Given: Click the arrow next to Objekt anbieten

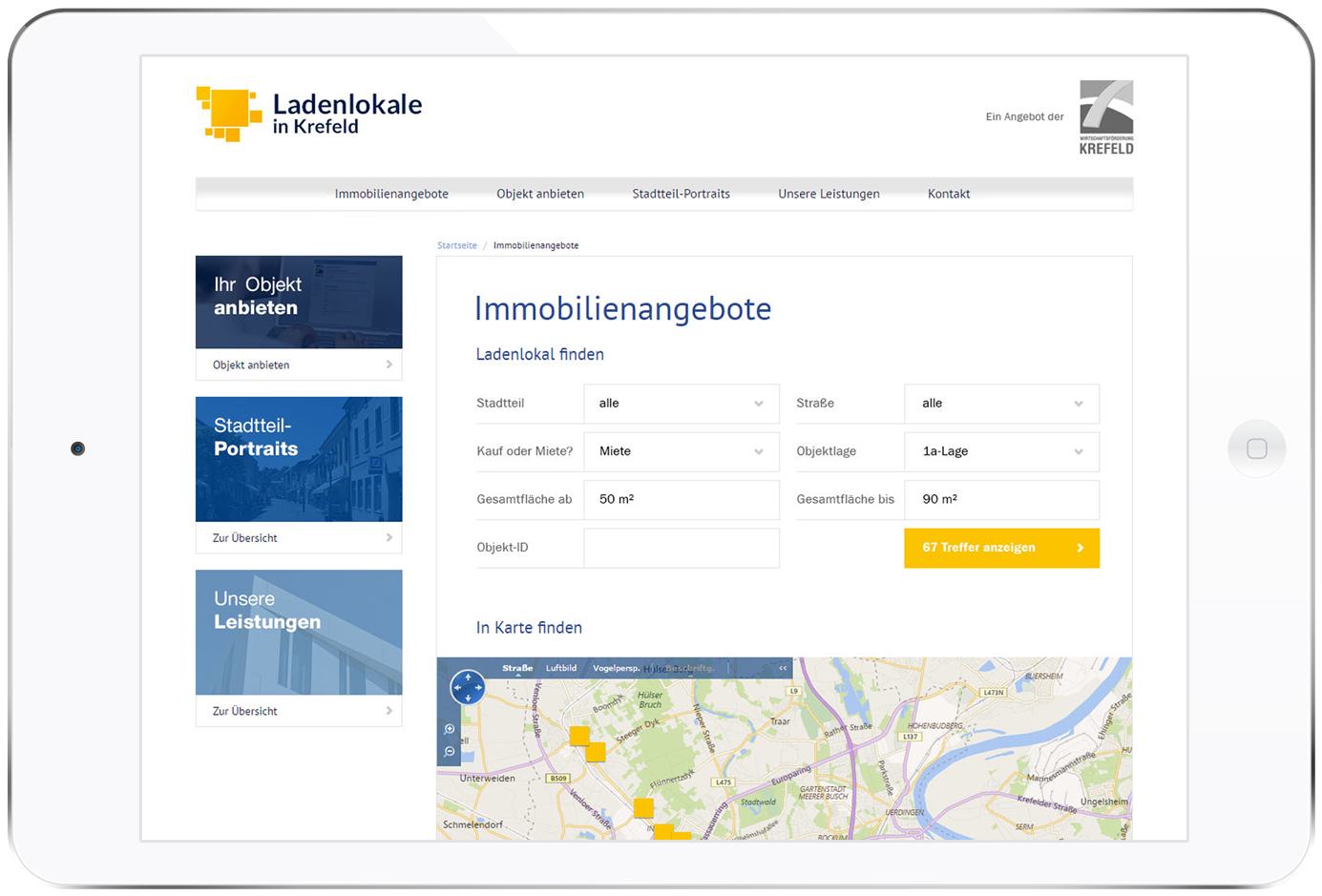Looking at the screenshot, I should point(389,365).
